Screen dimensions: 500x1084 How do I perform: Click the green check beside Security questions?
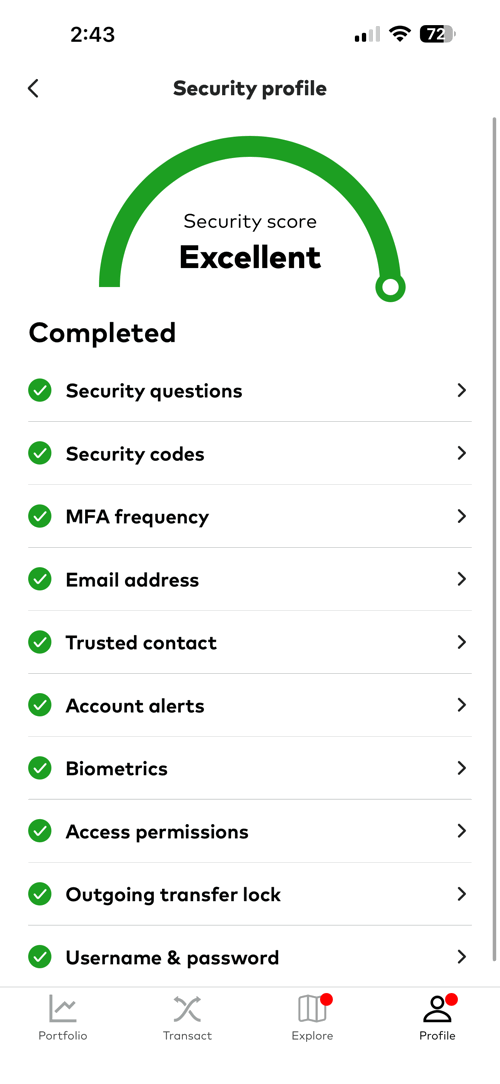[40, 391]
